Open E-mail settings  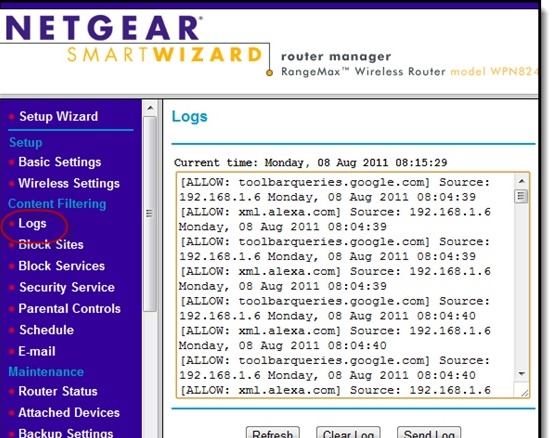tap(37, 351)
